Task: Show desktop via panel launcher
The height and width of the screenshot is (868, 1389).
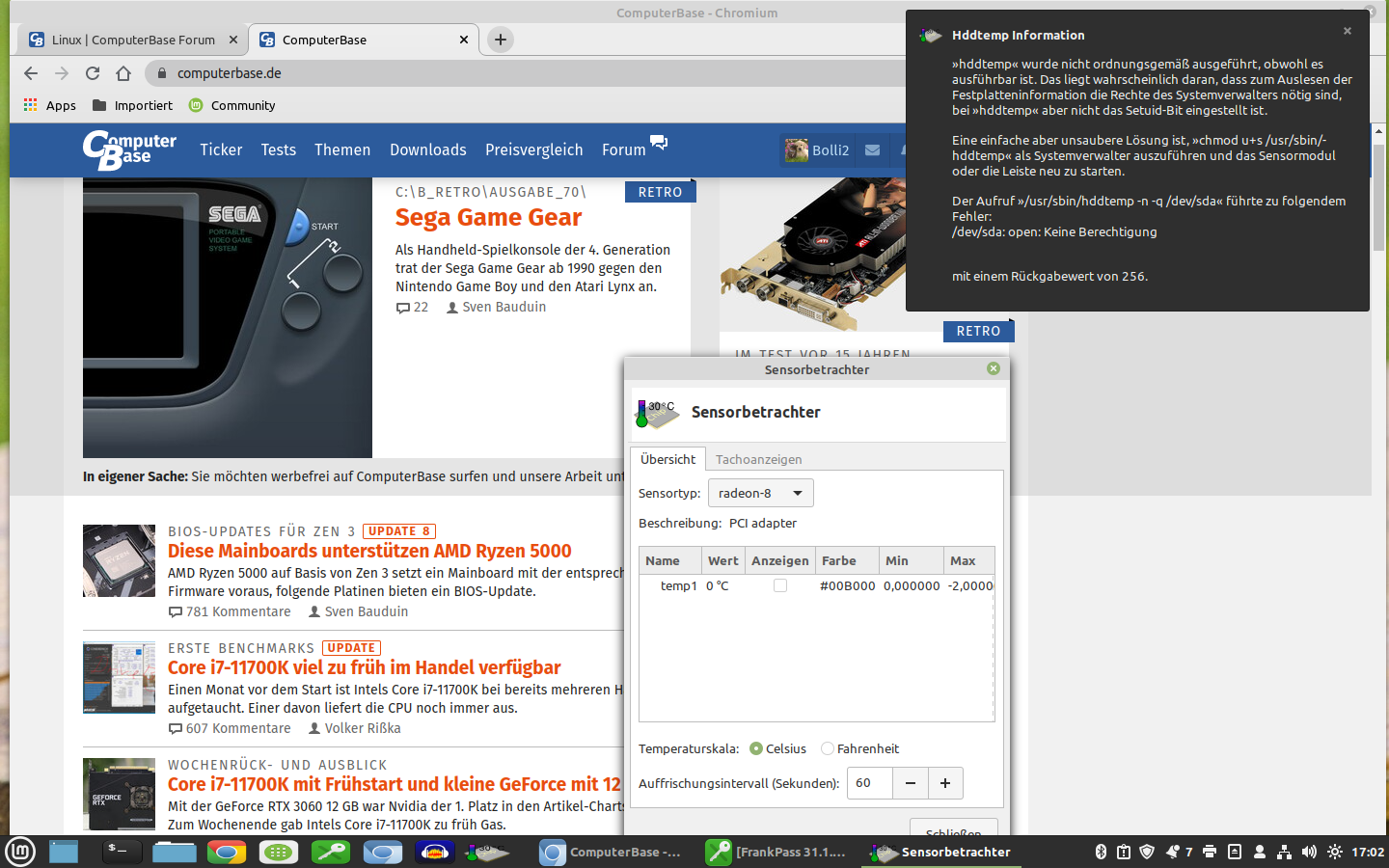Action: (x=64, y=852)
